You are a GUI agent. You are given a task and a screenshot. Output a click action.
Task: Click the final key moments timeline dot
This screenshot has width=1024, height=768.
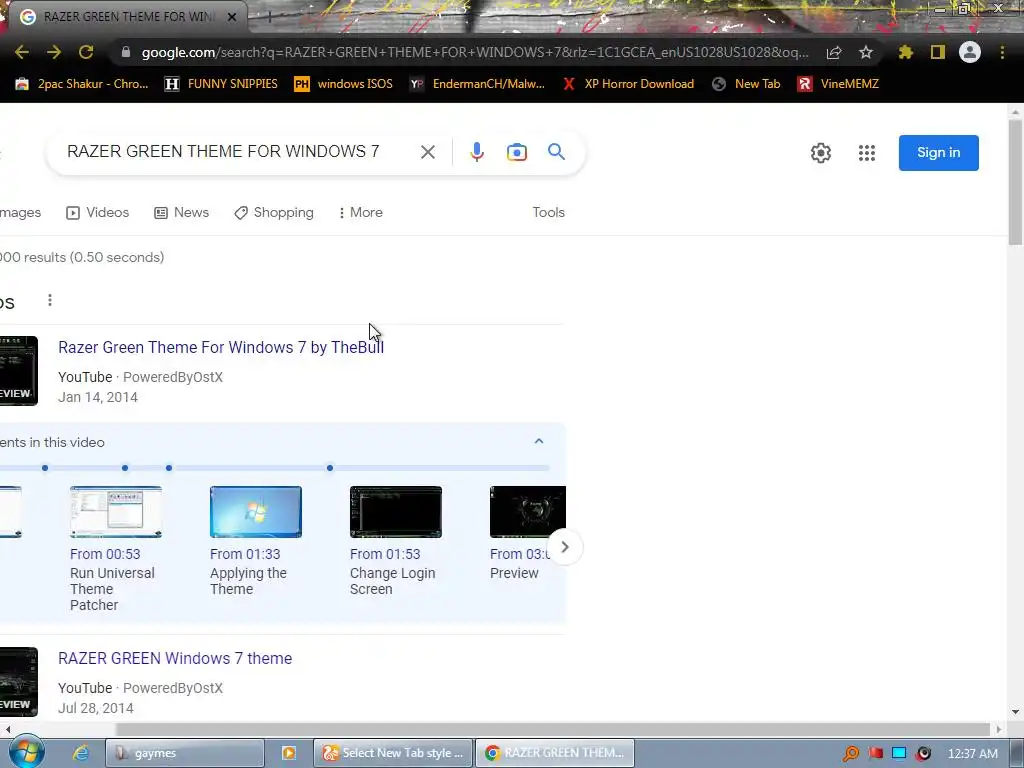[330, 468]
